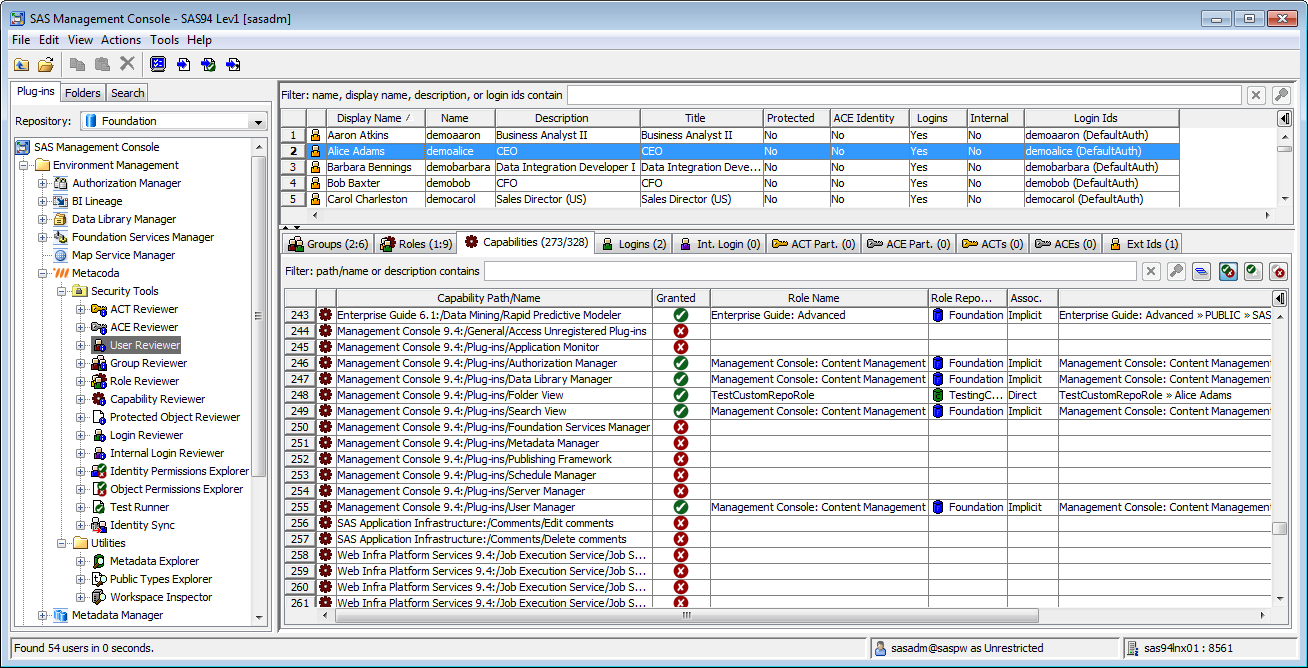Click the Workspace Inspector icon

pyautogui.click(x=98, y=597)
